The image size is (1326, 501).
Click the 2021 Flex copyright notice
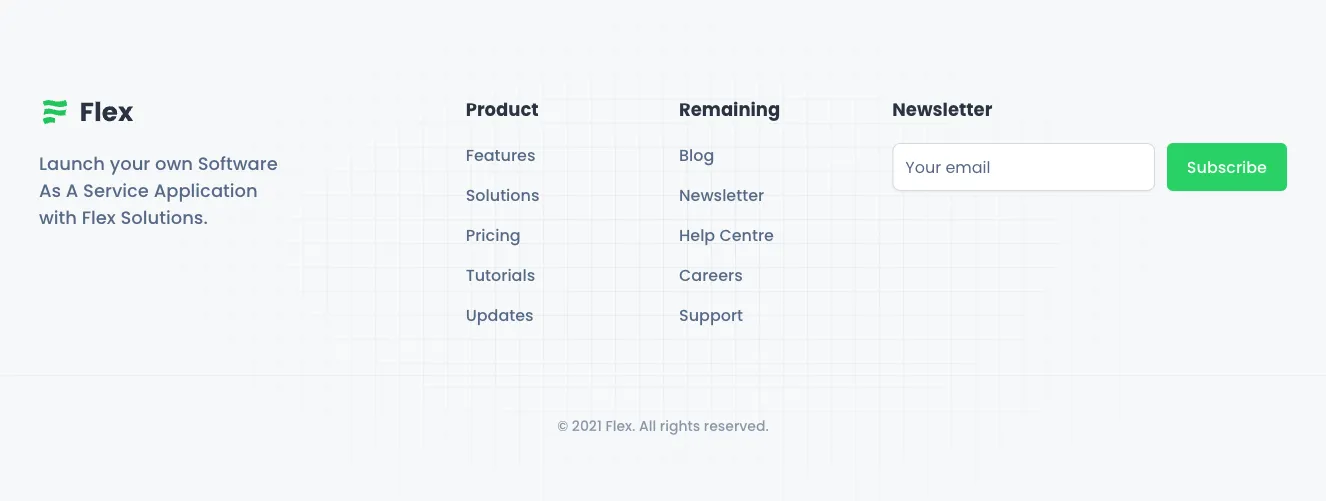point(663,426)
